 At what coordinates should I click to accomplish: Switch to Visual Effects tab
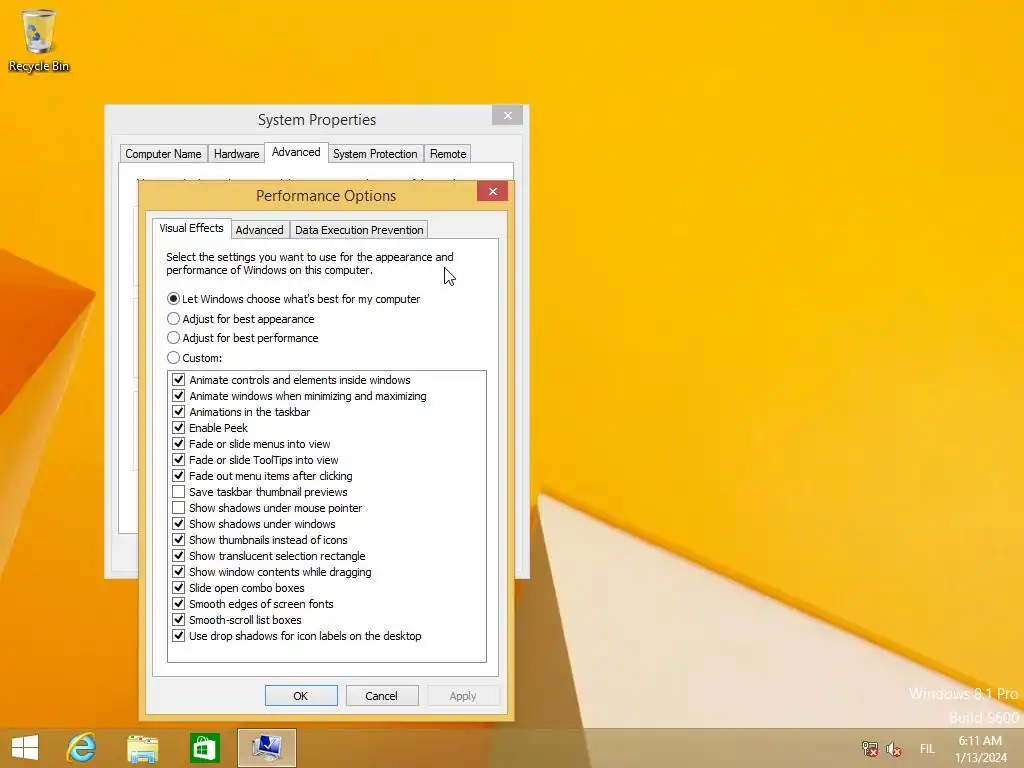click(191, 228)
